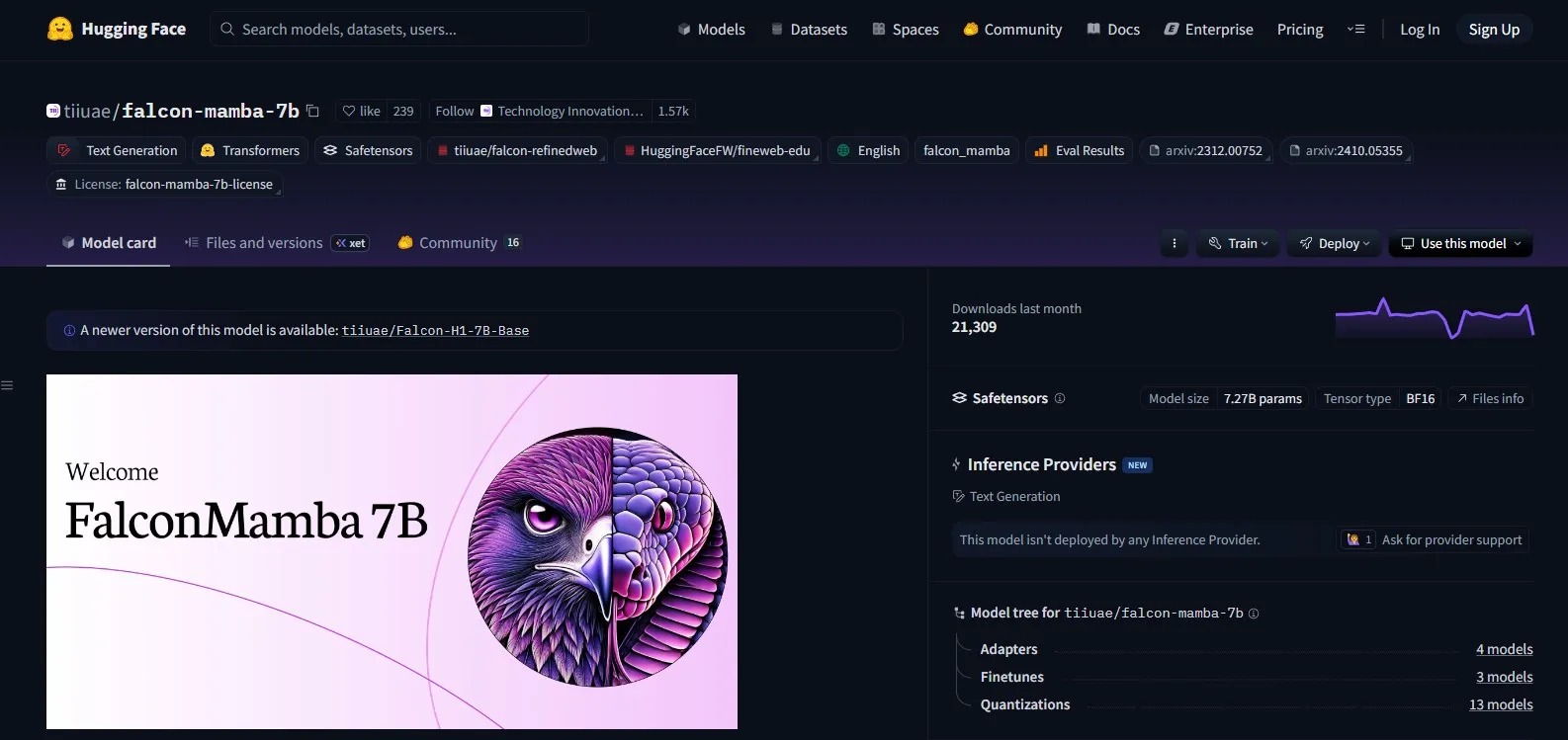Click Ask for provider support

(x=1451, y=539)
